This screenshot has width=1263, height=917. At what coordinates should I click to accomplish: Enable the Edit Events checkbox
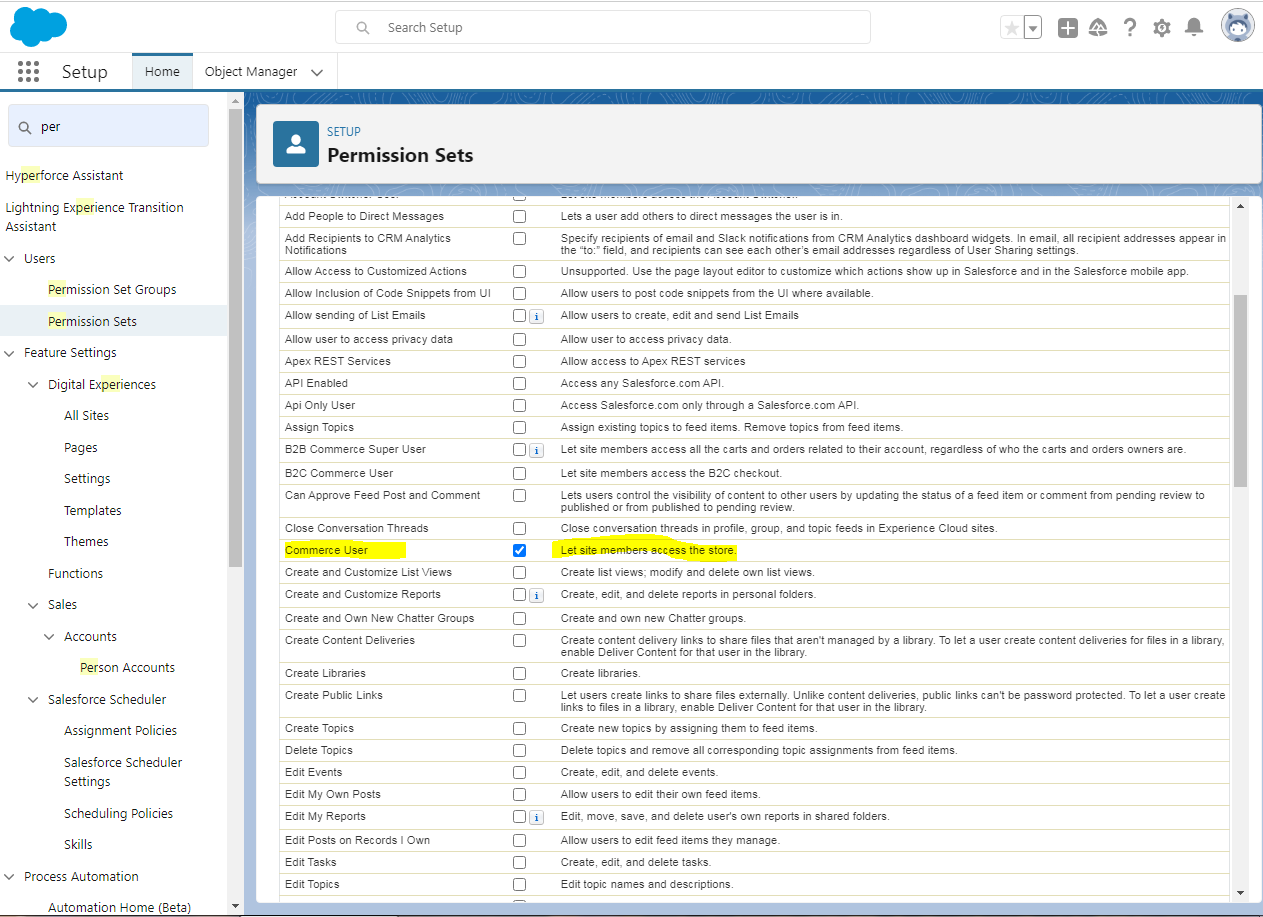coord(519,772)
